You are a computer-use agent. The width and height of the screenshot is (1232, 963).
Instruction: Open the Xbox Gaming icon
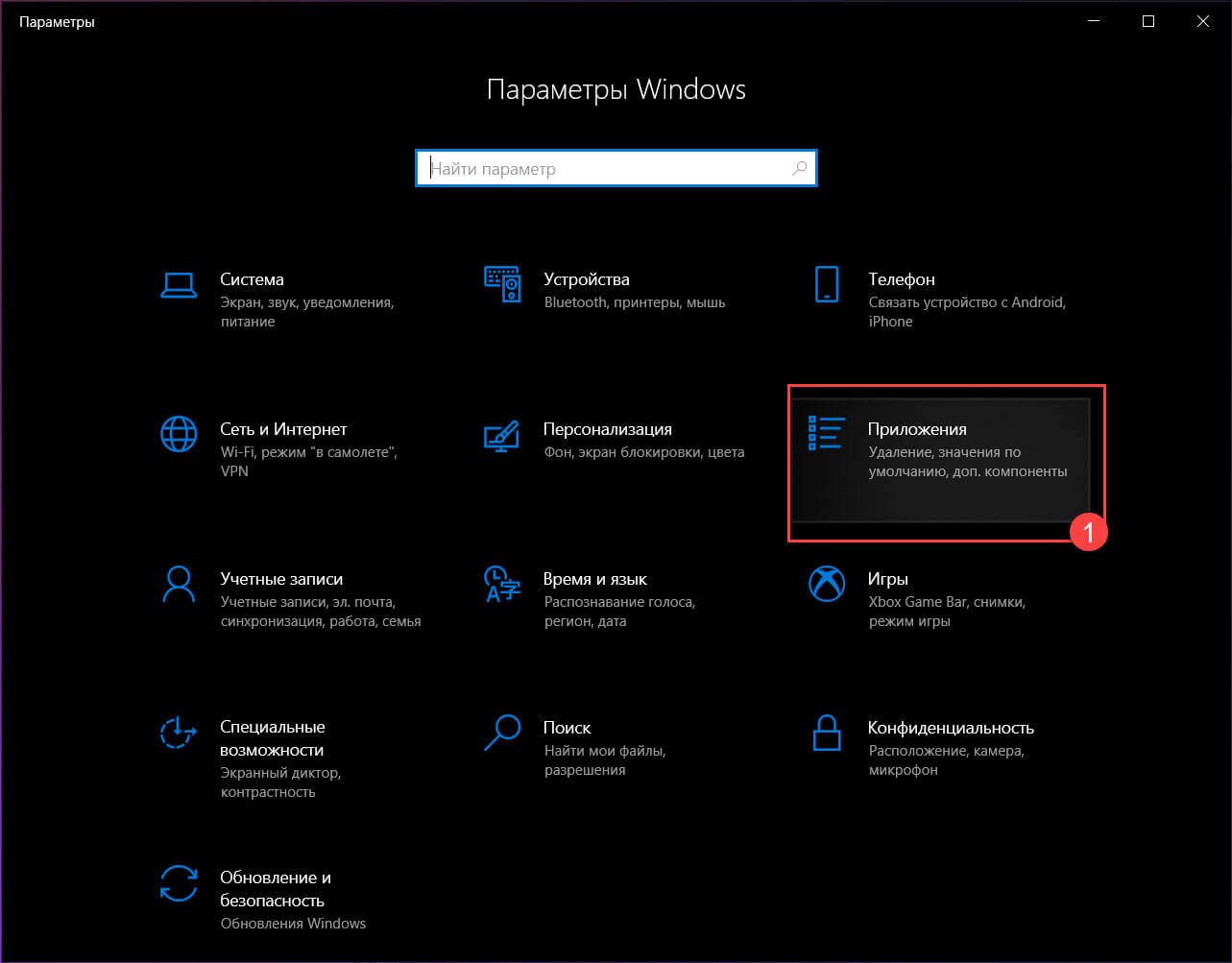(827, 584)
